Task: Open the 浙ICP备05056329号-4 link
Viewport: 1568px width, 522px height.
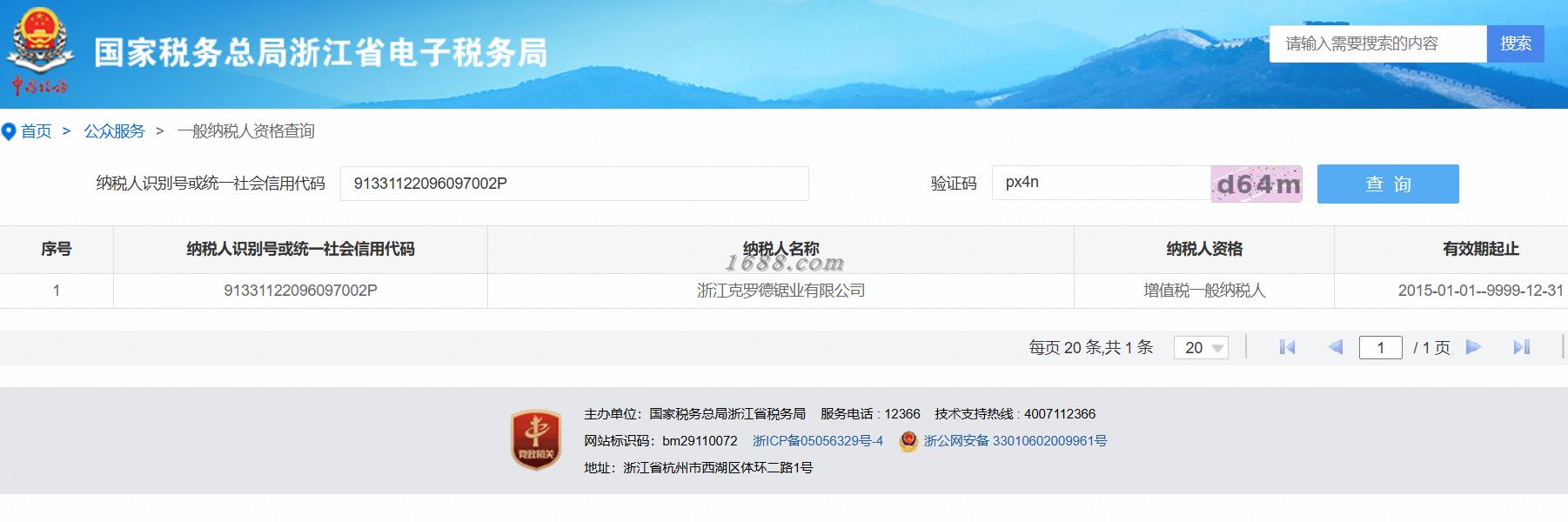Action: pyautogui.click(x=818, y=441)
